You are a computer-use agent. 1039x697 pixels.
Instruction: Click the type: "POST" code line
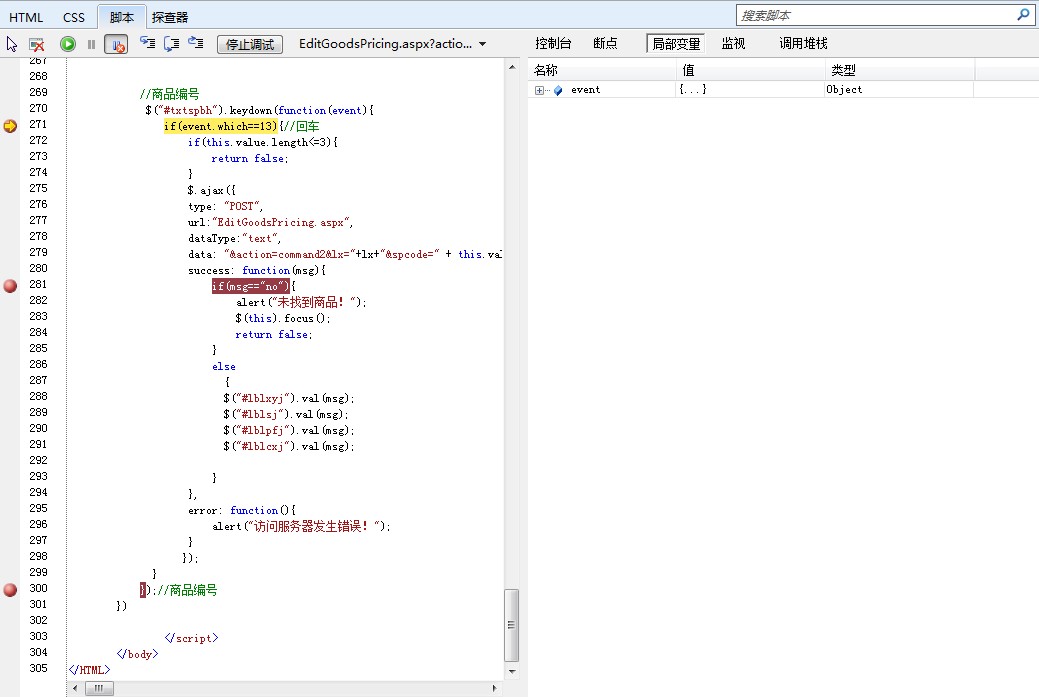coord(225,207)
